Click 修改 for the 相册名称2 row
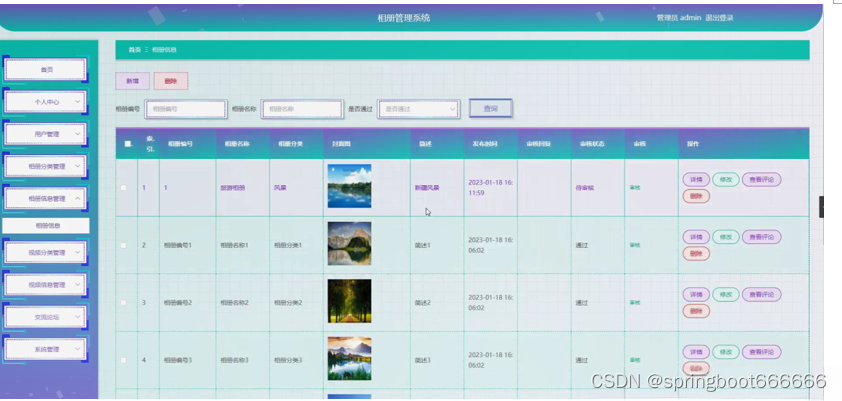The height and width of the screenshot is (401, 842). coord(726,295)
